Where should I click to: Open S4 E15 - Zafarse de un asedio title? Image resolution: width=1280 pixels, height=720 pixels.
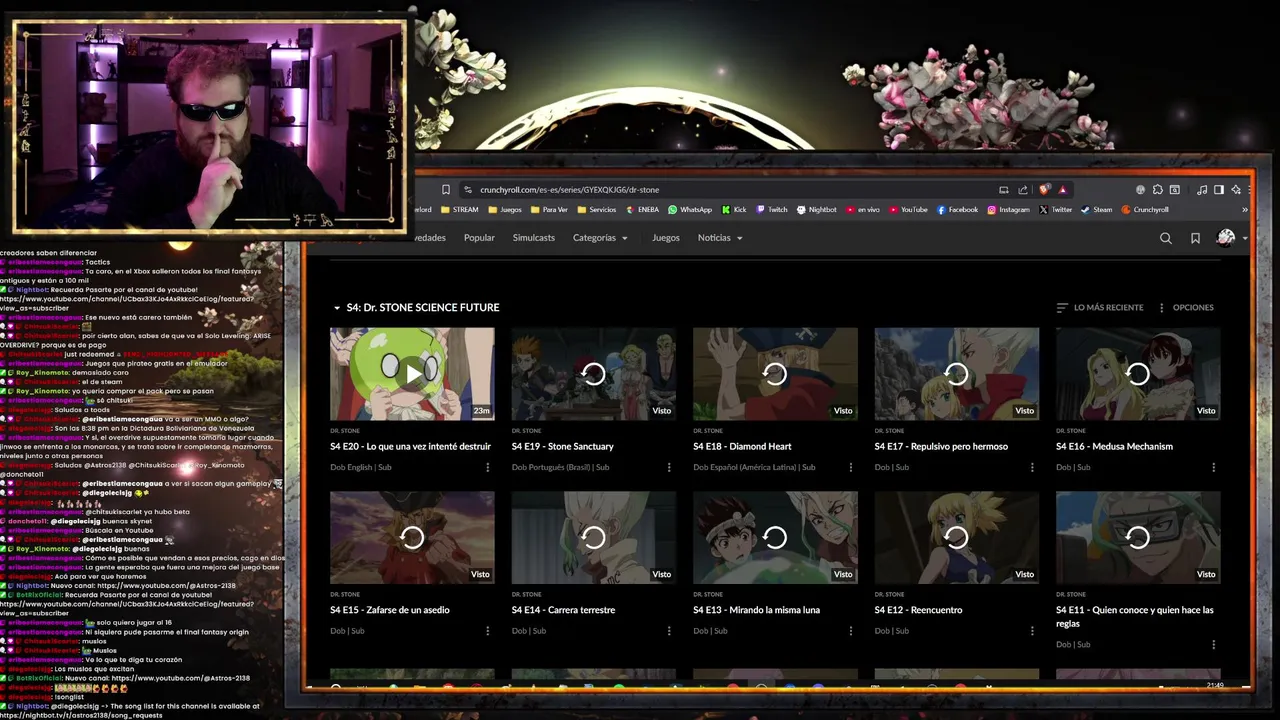(390, 610)
